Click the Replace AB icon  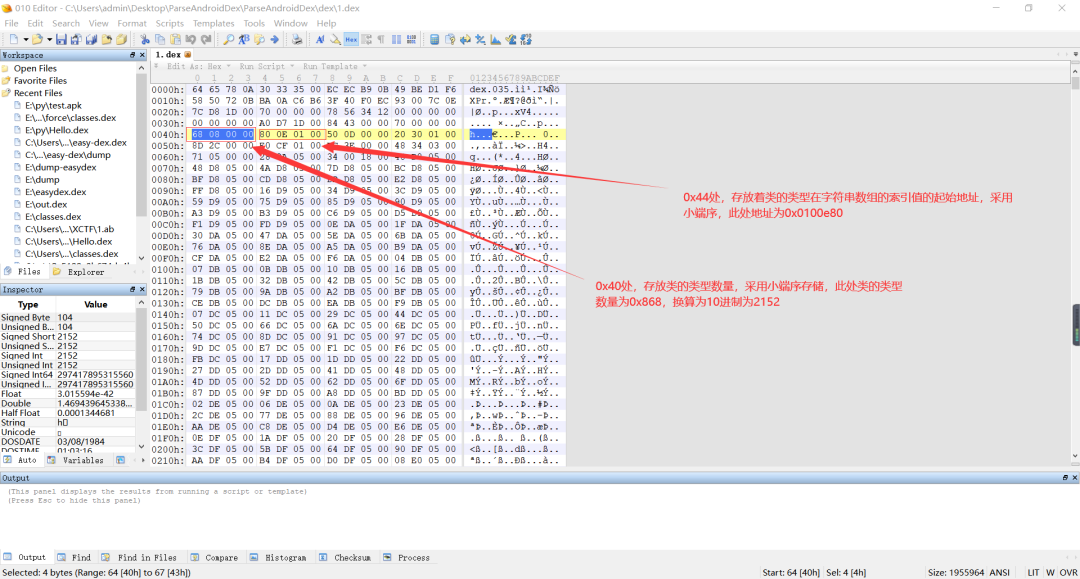click(x=244, y=39)
